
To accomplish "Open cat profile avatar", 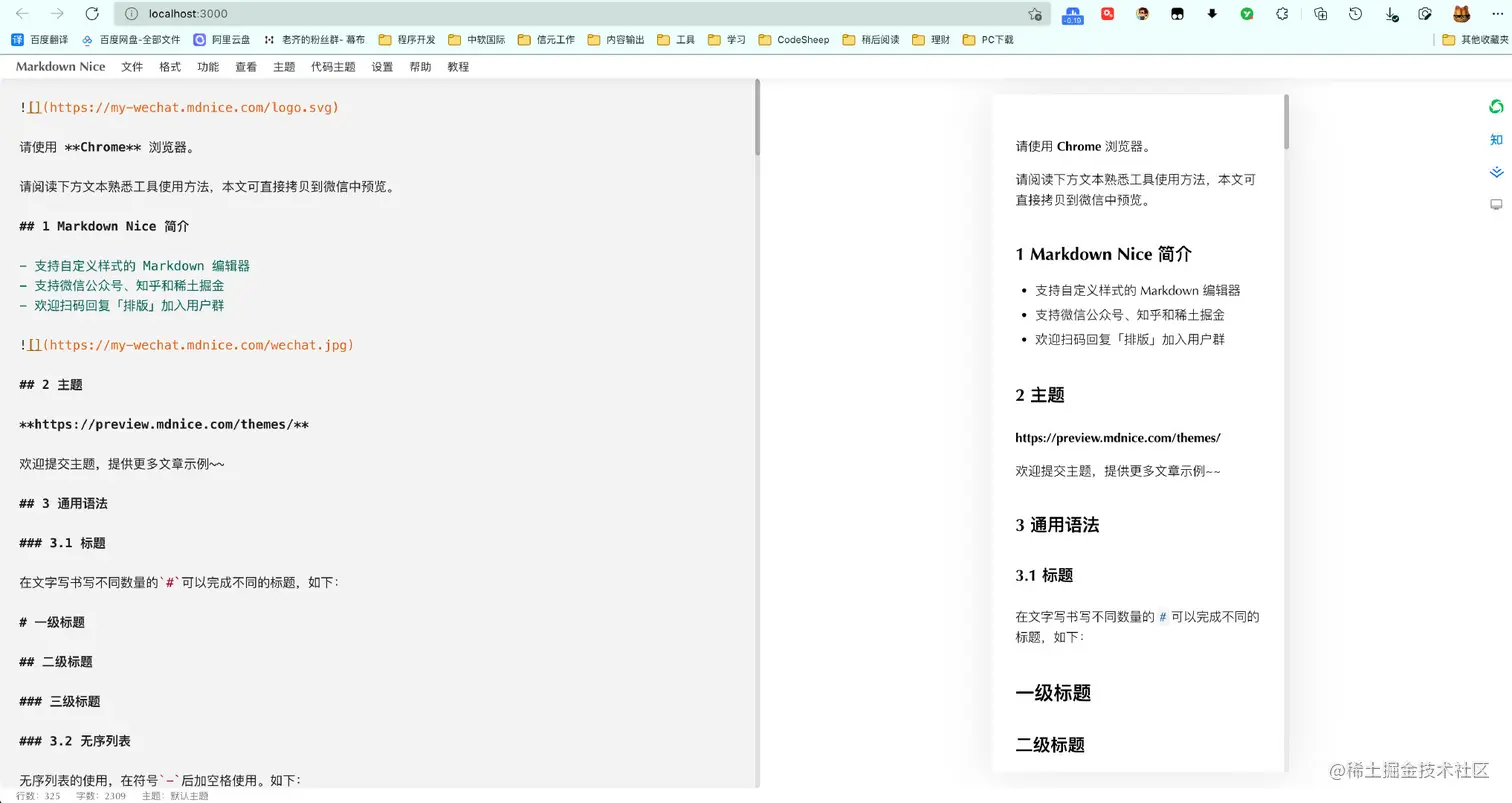I will 1461,14.
